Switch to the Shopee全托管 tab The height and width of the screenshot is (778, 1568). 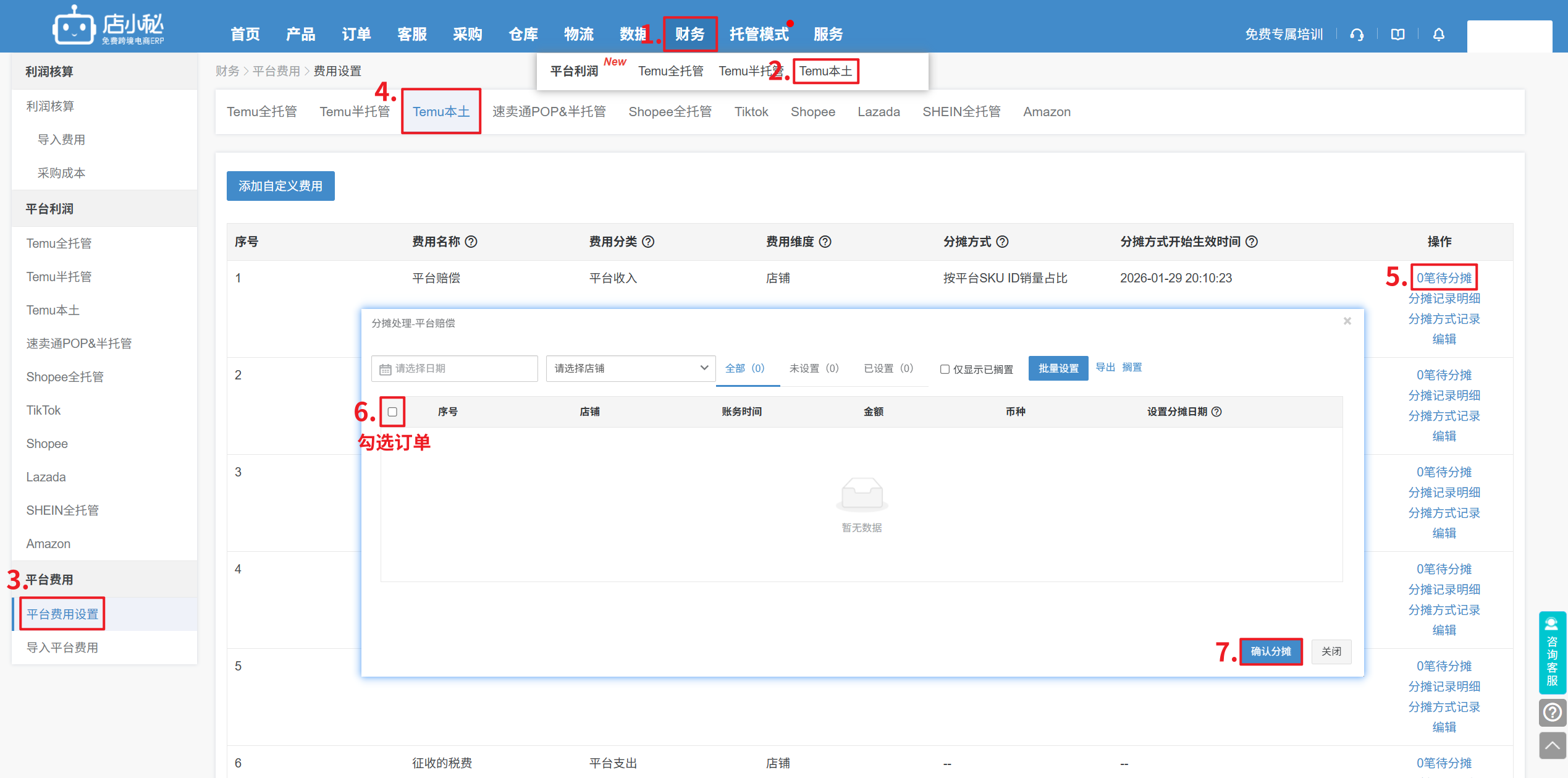point(670,112)
